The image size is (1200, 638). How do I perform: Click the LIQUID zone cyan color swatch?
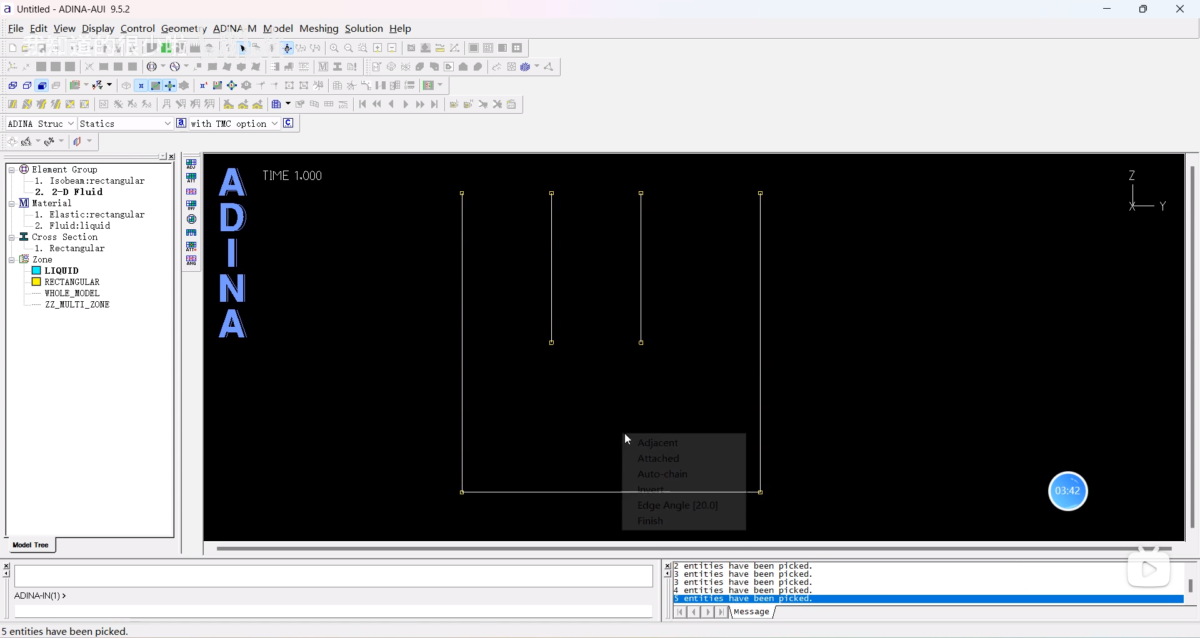pos(36,270)
